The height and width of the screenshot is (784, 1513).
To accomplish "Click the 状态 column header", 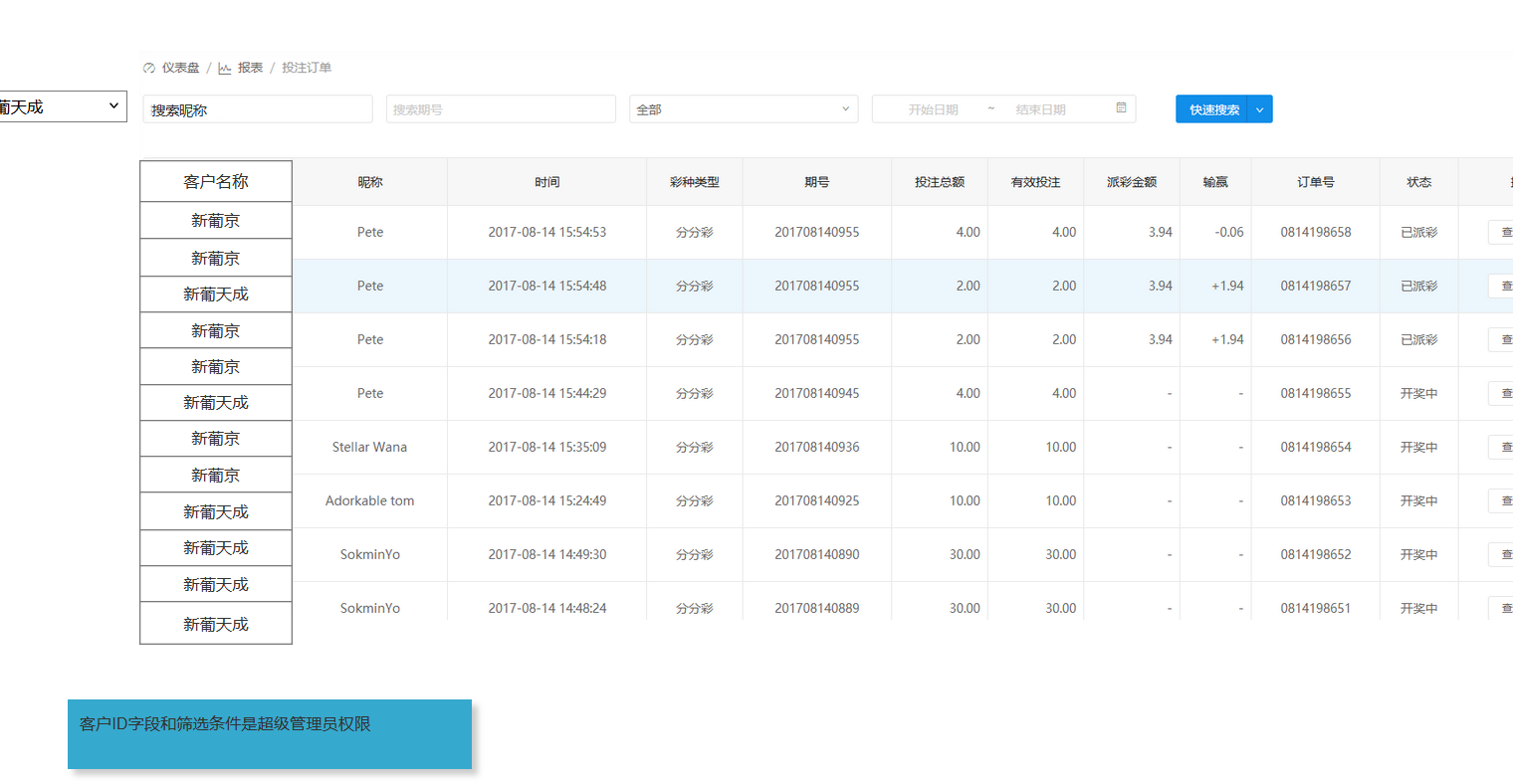I will click(1419, 182).
